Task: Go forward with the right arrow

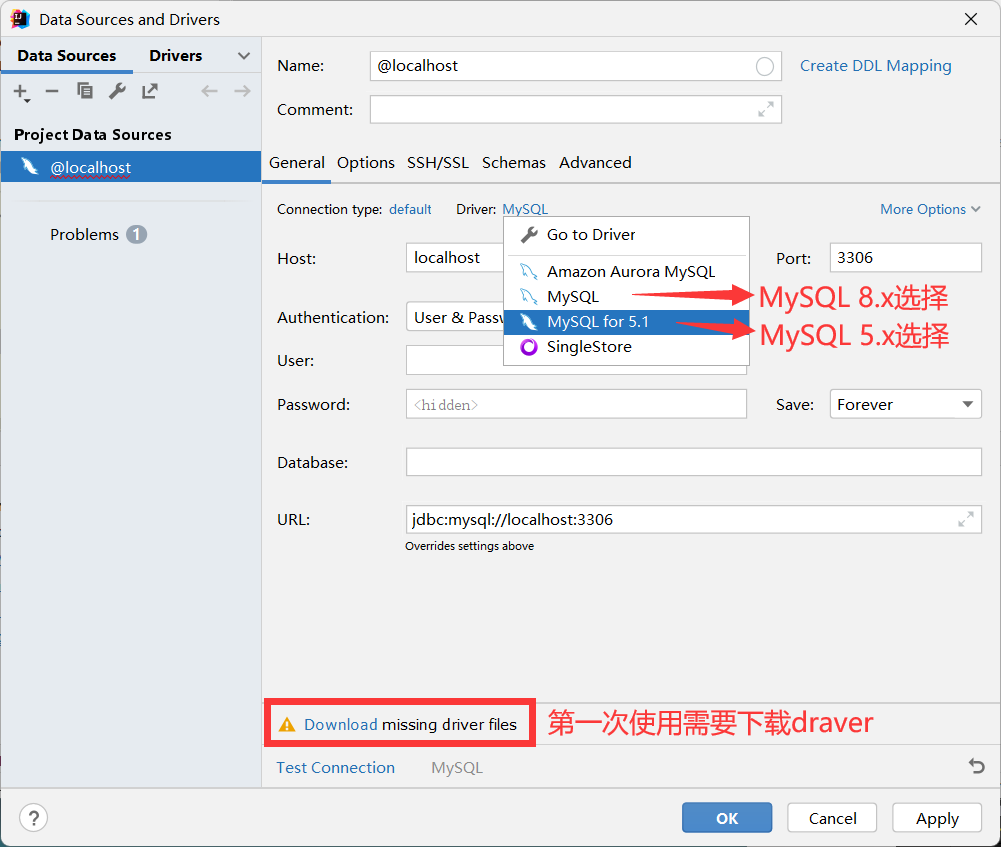Action: coord(242,91)
